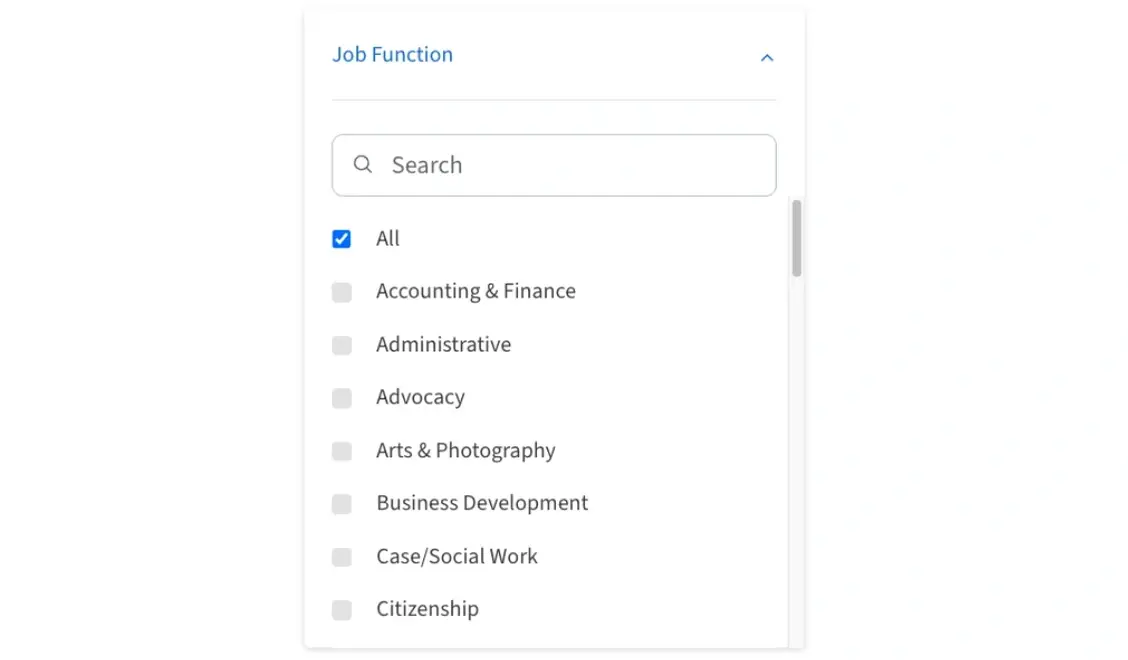
Task: Click the "Arts & Photography" label
Action: click(x=465, y=451)
